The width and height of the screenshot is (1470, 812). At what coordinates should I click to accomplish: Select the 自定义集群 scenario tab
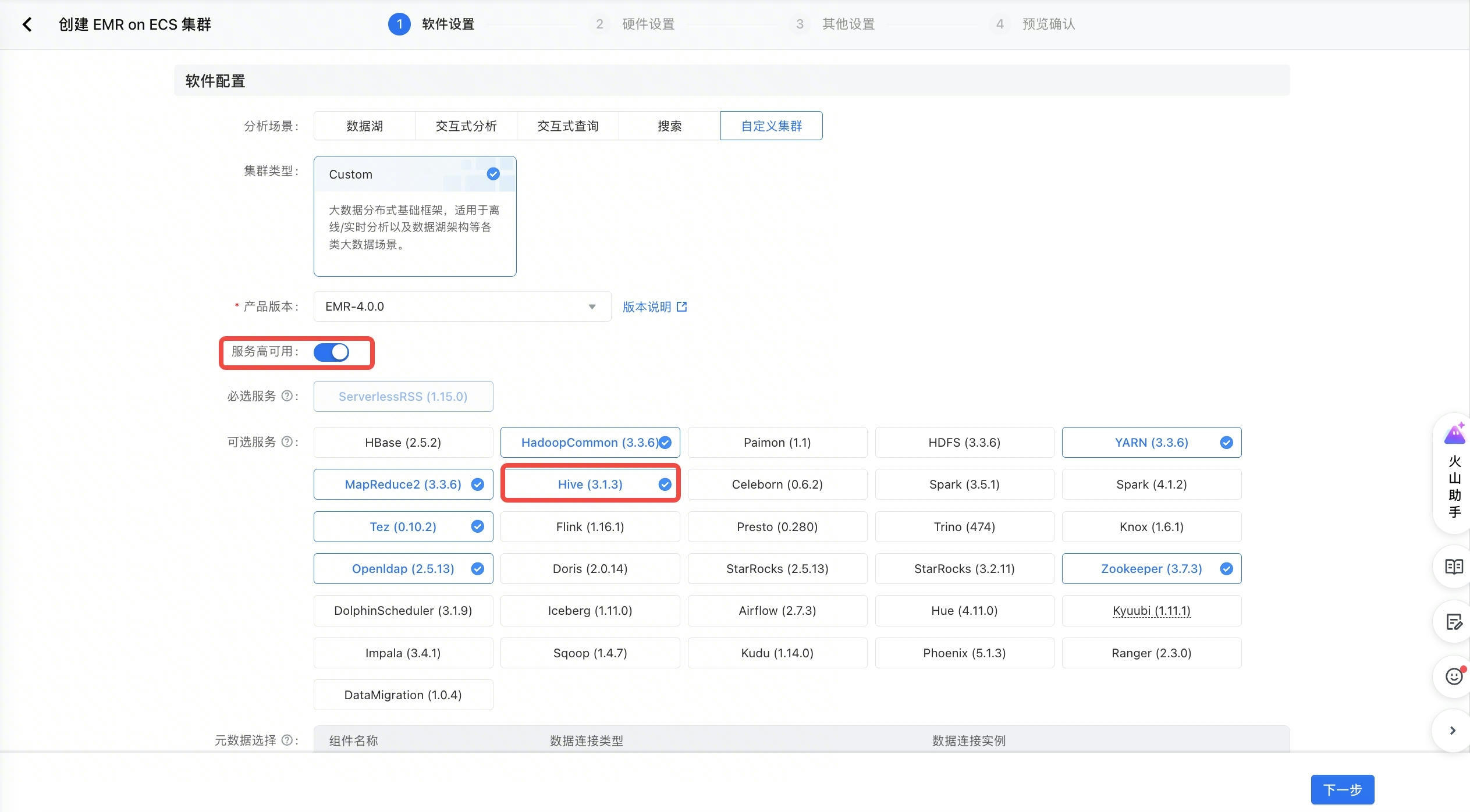(772, 126)
